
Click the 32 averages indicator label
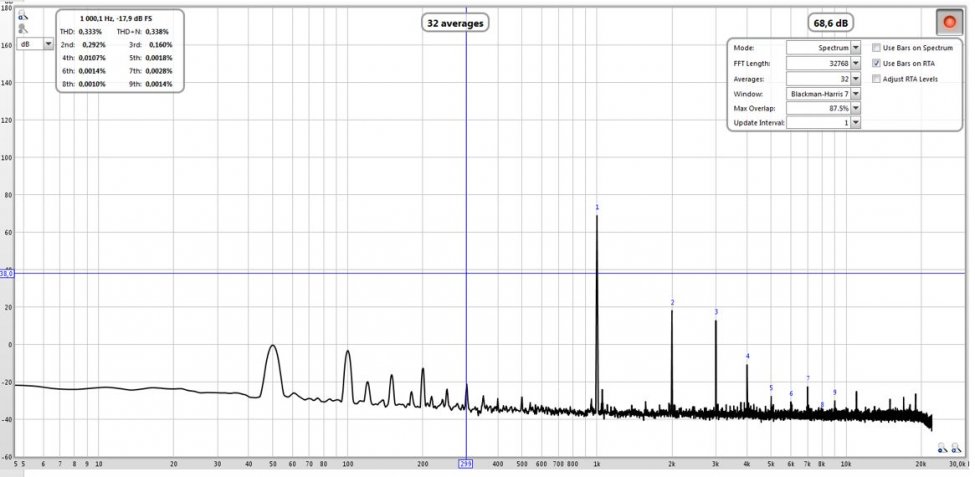pyautogui.click(x=455, y=24)
